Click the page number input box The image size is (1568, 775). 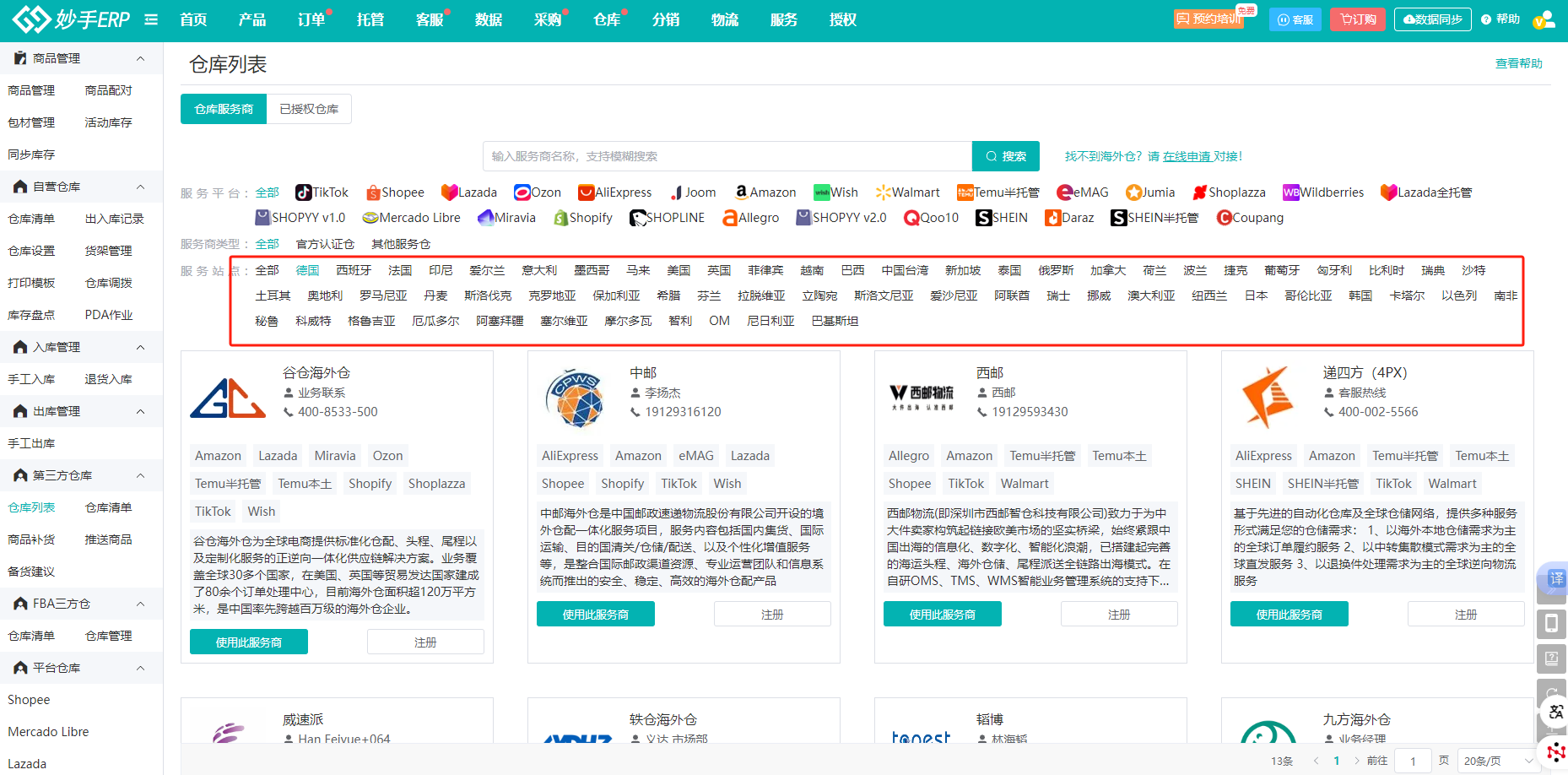[1413, 761]
